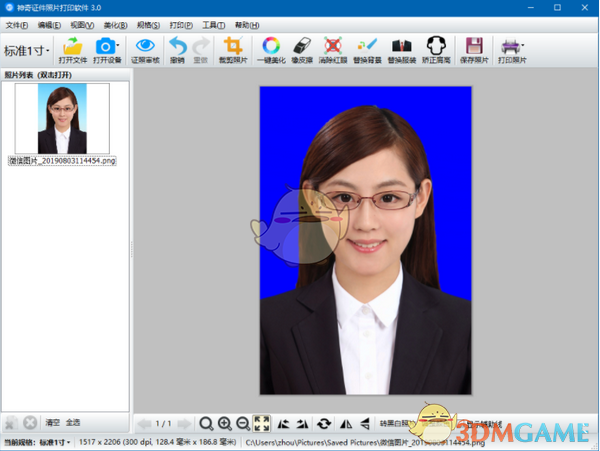
Task: Select the photo thumbnail in 照片列表
Action: (61, 118)
